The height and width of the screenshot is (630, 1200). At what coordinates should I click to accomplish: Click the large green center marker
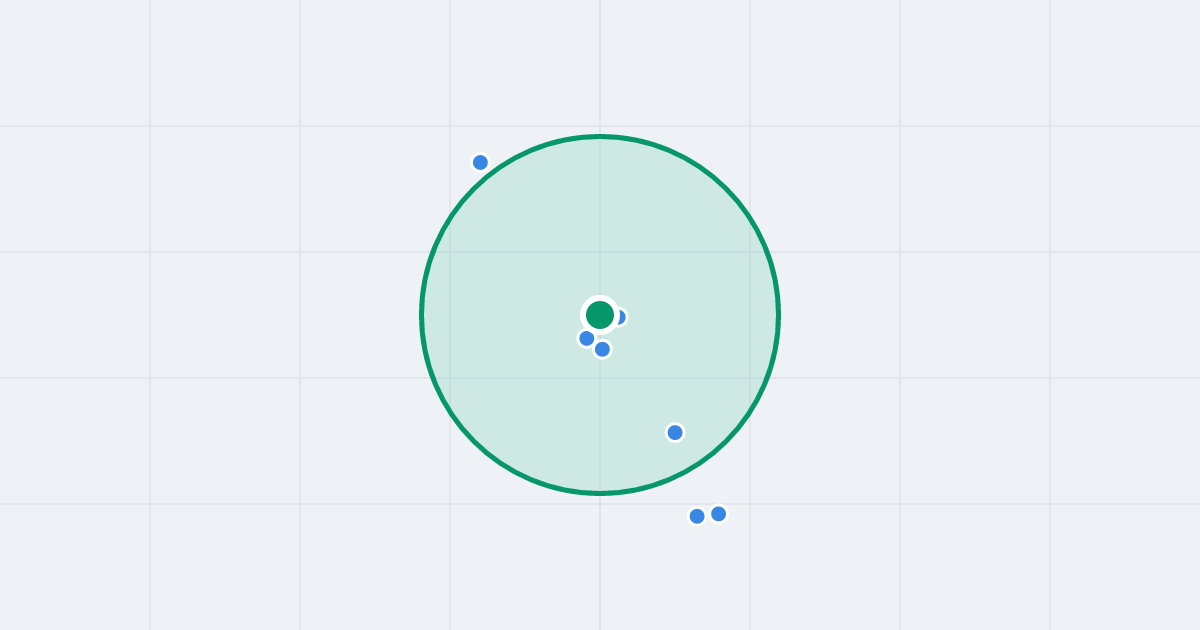click(600, 315)
